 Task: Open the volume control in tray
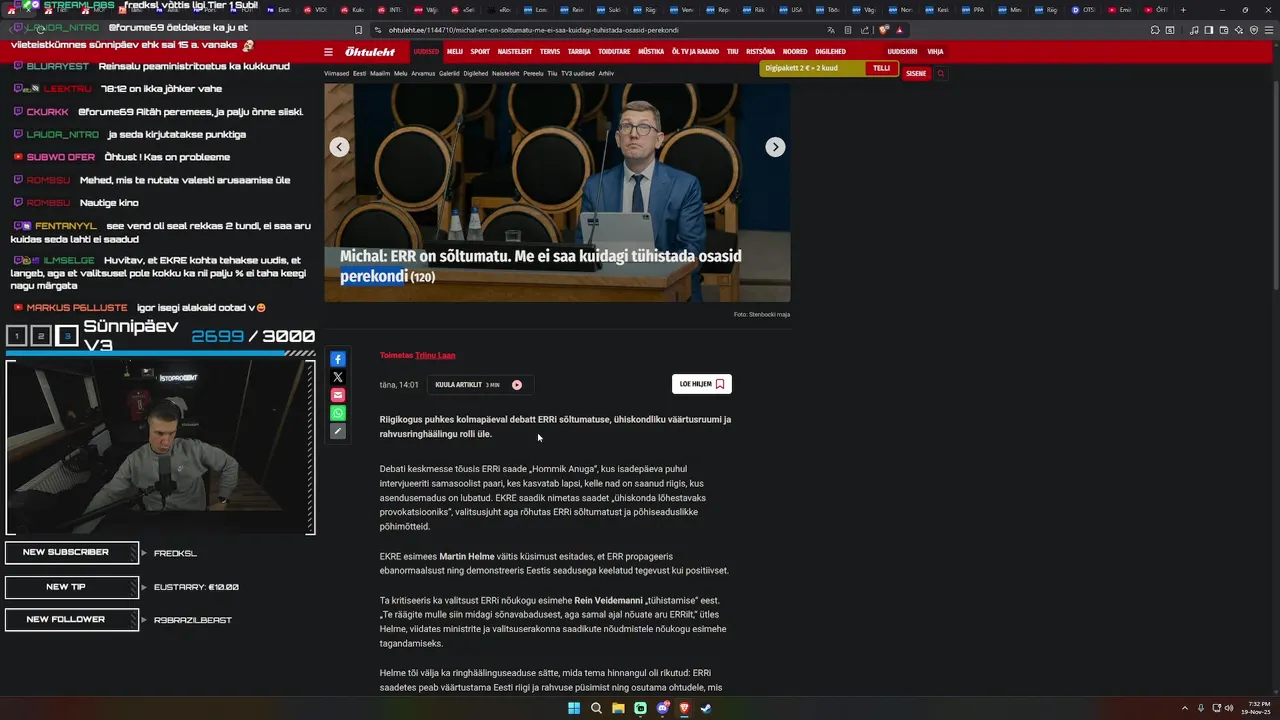(x=1229, y=708)
